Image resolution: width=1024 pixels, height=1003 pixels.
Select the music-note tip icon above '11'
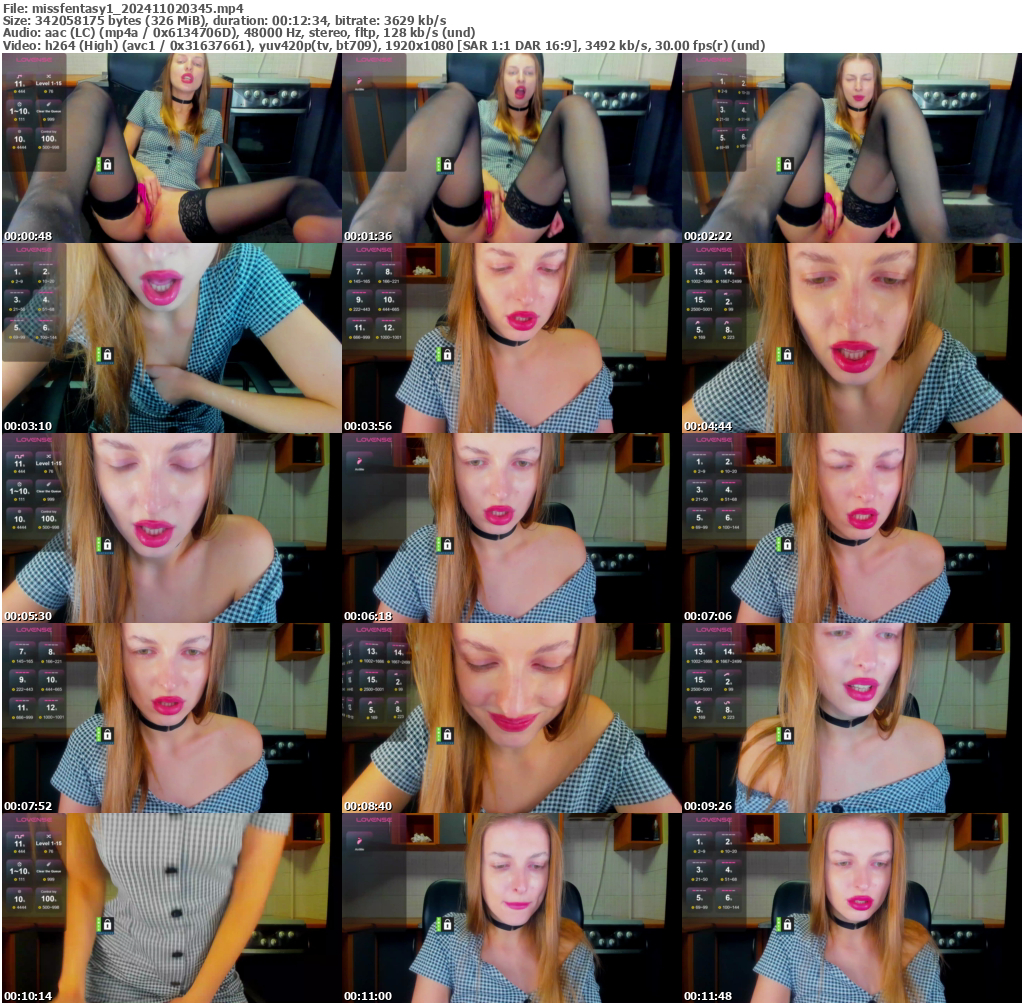19,76
